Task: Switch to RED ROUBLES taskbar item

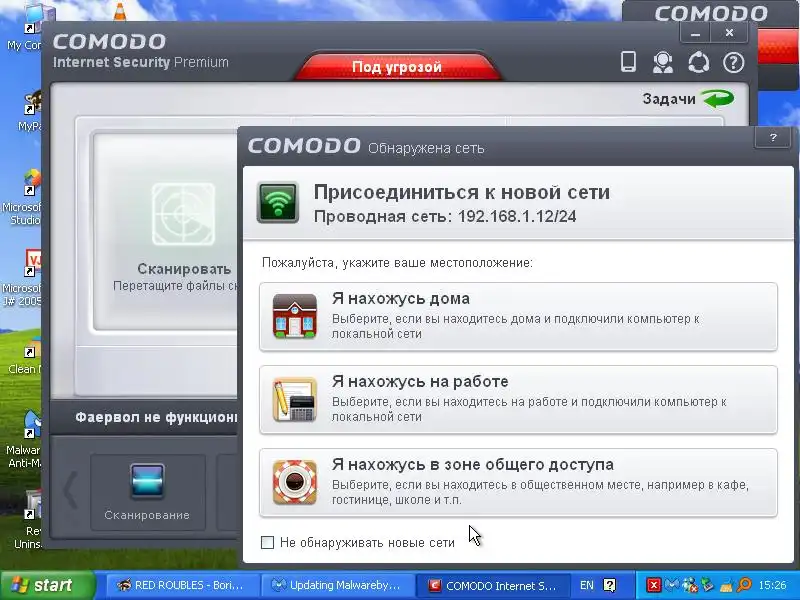Action: click(x=181, y=585)
